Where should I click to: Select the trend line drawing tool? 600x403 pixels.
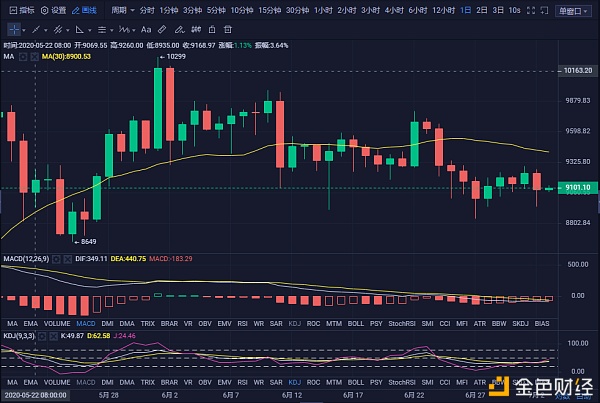(x=36, y=29)
